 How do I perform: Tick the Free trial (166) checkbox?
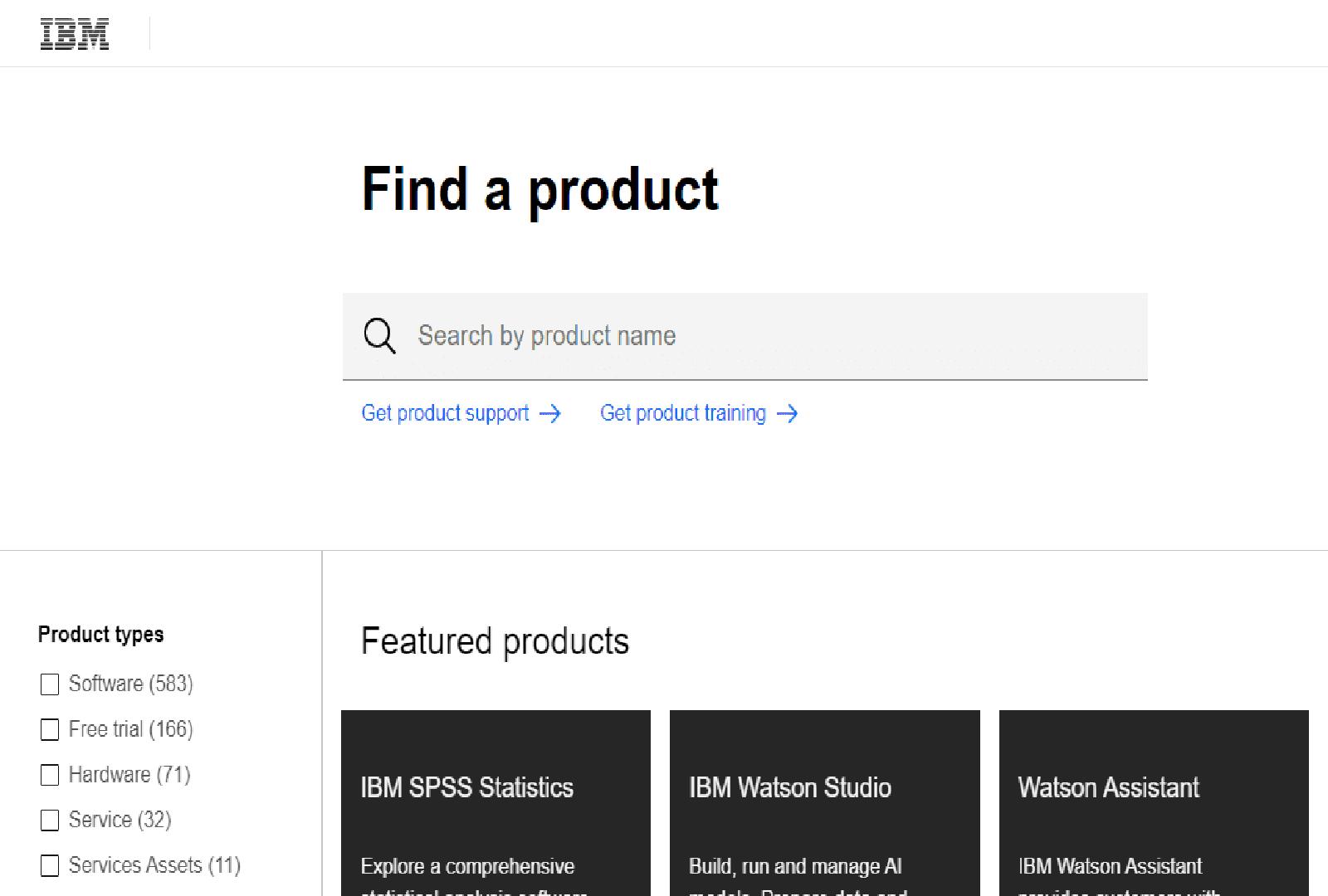pos(50,730)
